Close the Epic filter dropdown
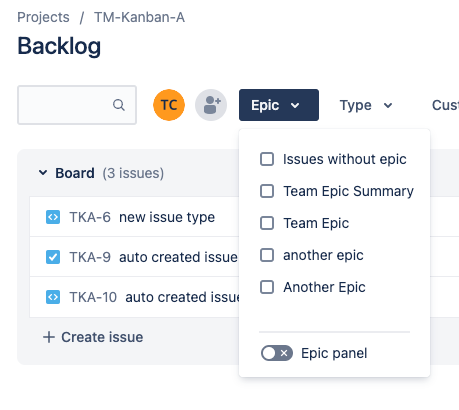This screenshot has height=410, width=459. 279,105
